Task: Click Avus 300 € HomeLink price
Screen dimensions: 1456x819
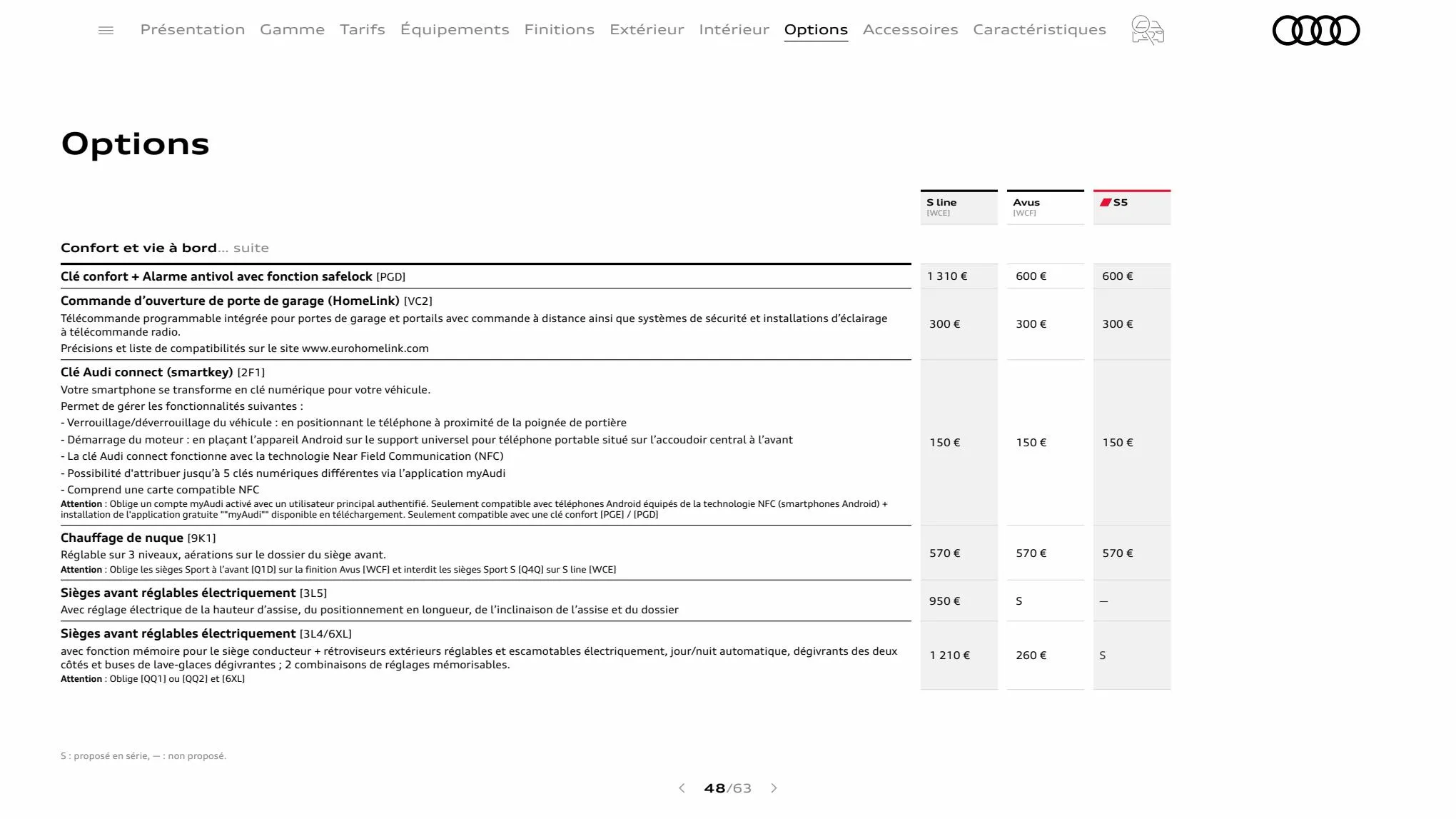Action: tap(1031, 324)
